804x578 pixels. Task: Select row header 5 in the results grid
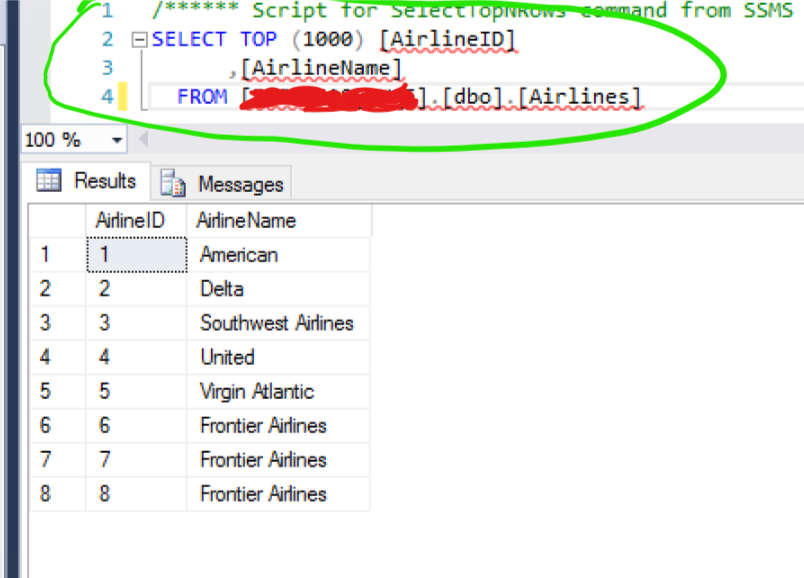(46, 391)
